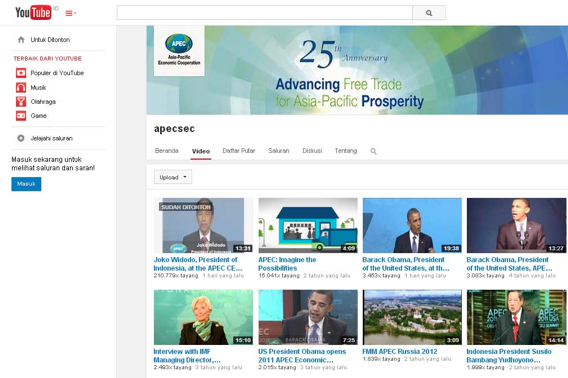Click the APEC Imagine the Possibilities thumbnail
Screen dimensions: 568x378
coord(308,225)
